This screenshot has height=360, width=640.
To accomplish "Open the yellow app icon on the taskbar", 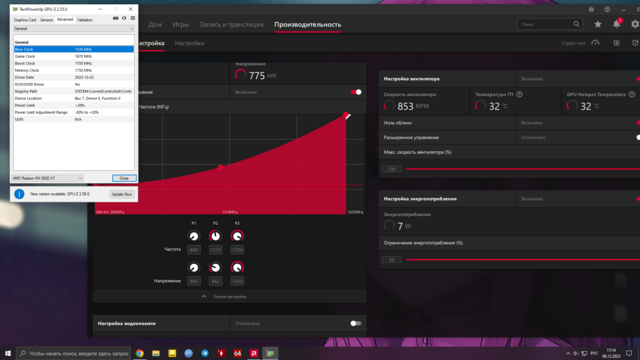I will [x=172, y=353].
